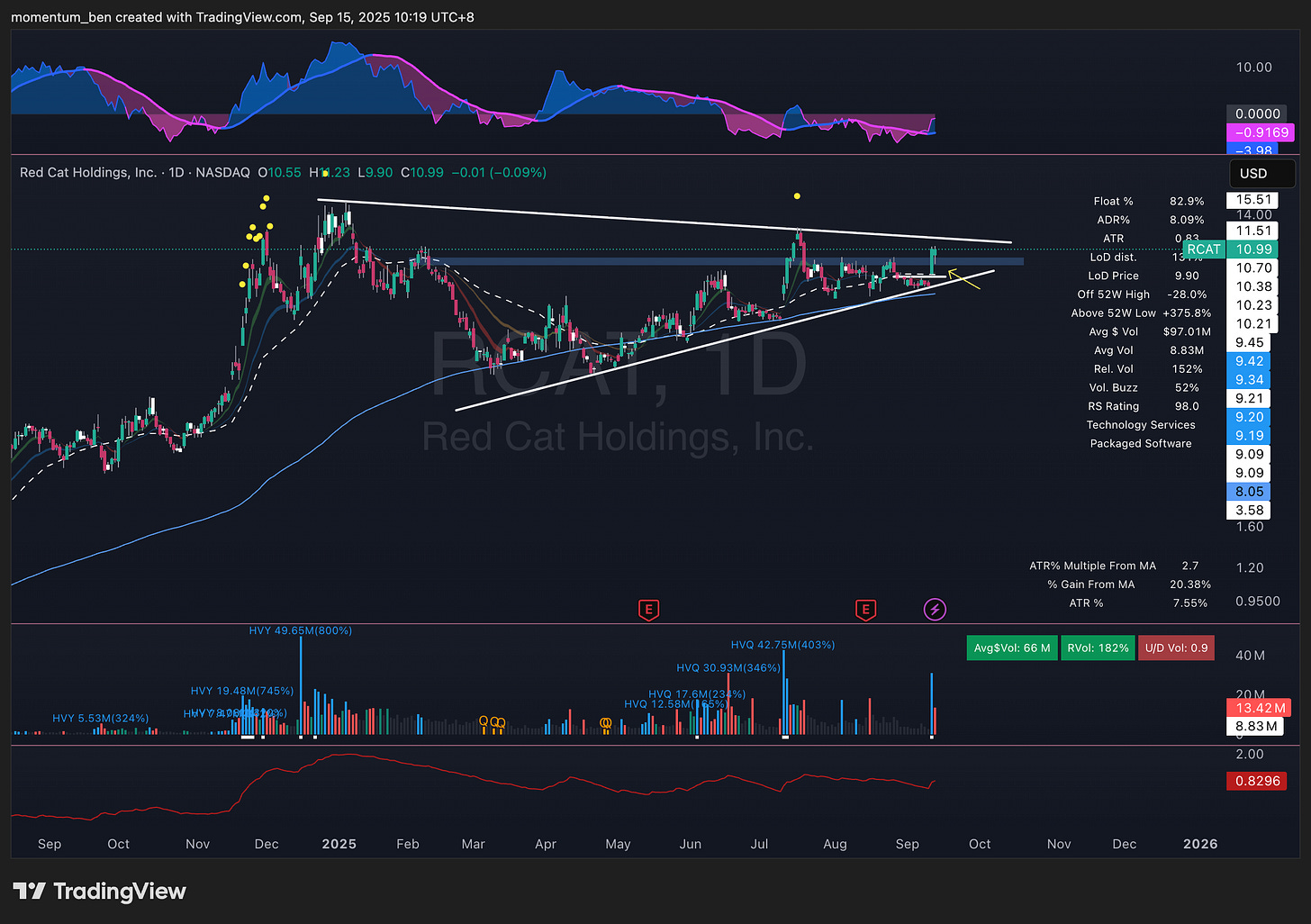Select the RVol: 182% badge
The image size is (1311, 924).
1098,648
